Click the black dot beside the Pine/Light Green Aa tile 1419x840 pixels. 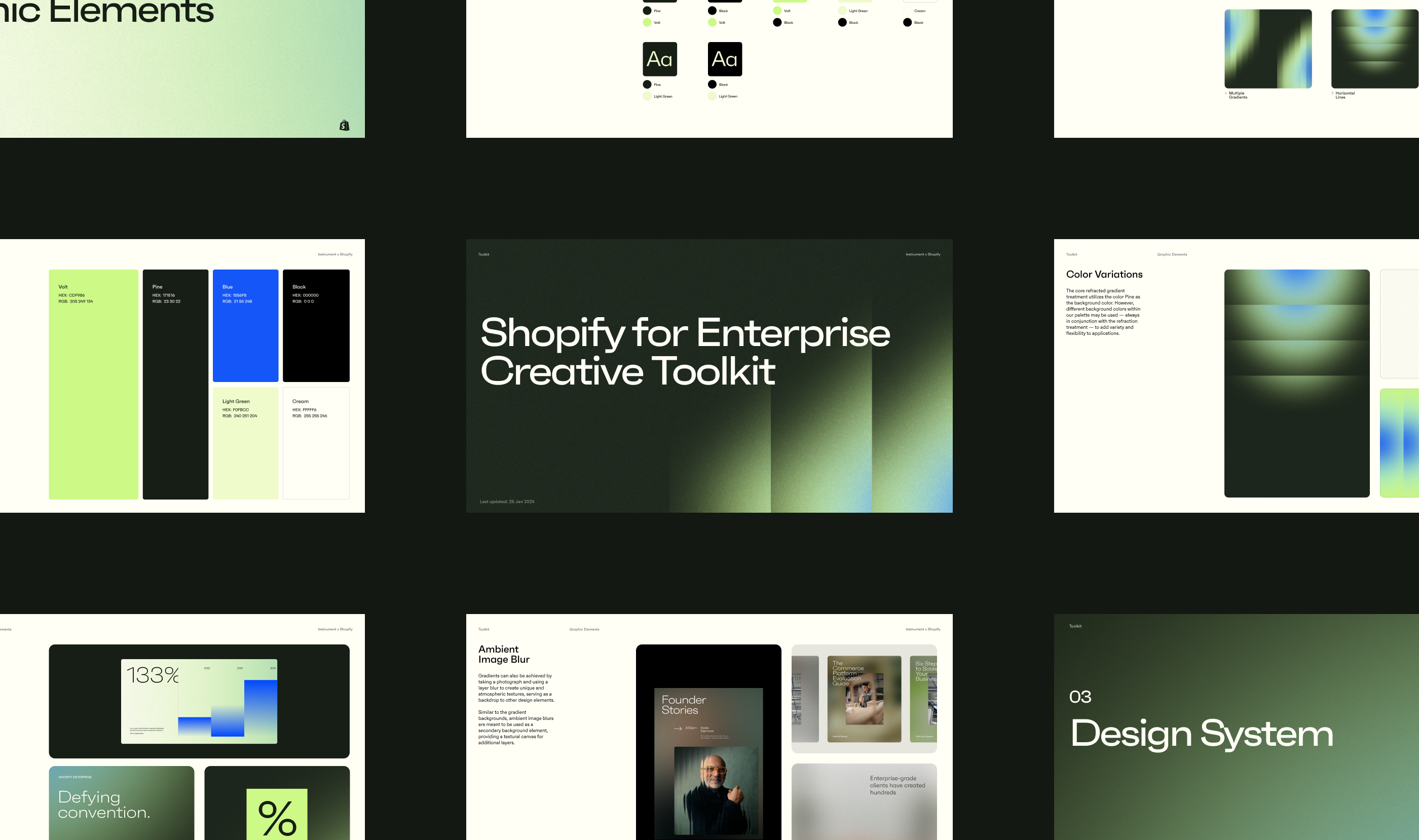(647, 84)
